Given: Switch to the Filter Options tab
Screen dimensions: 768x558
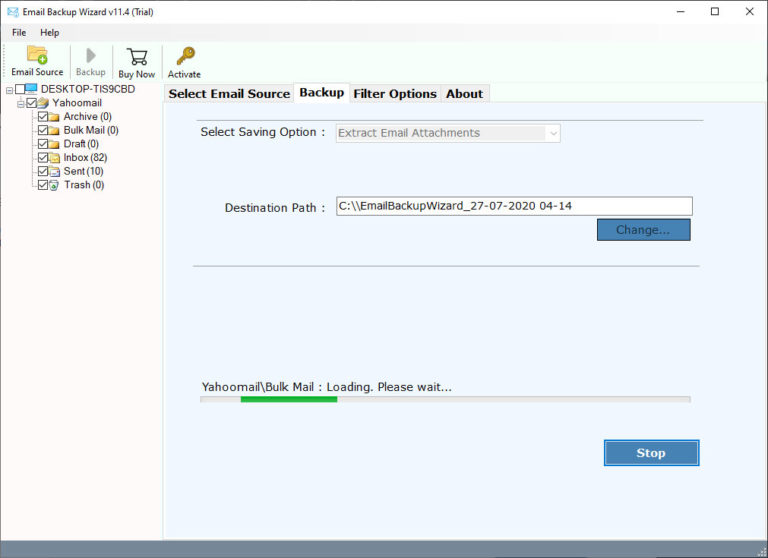Looking at the screenshot, I should [395, 94].
